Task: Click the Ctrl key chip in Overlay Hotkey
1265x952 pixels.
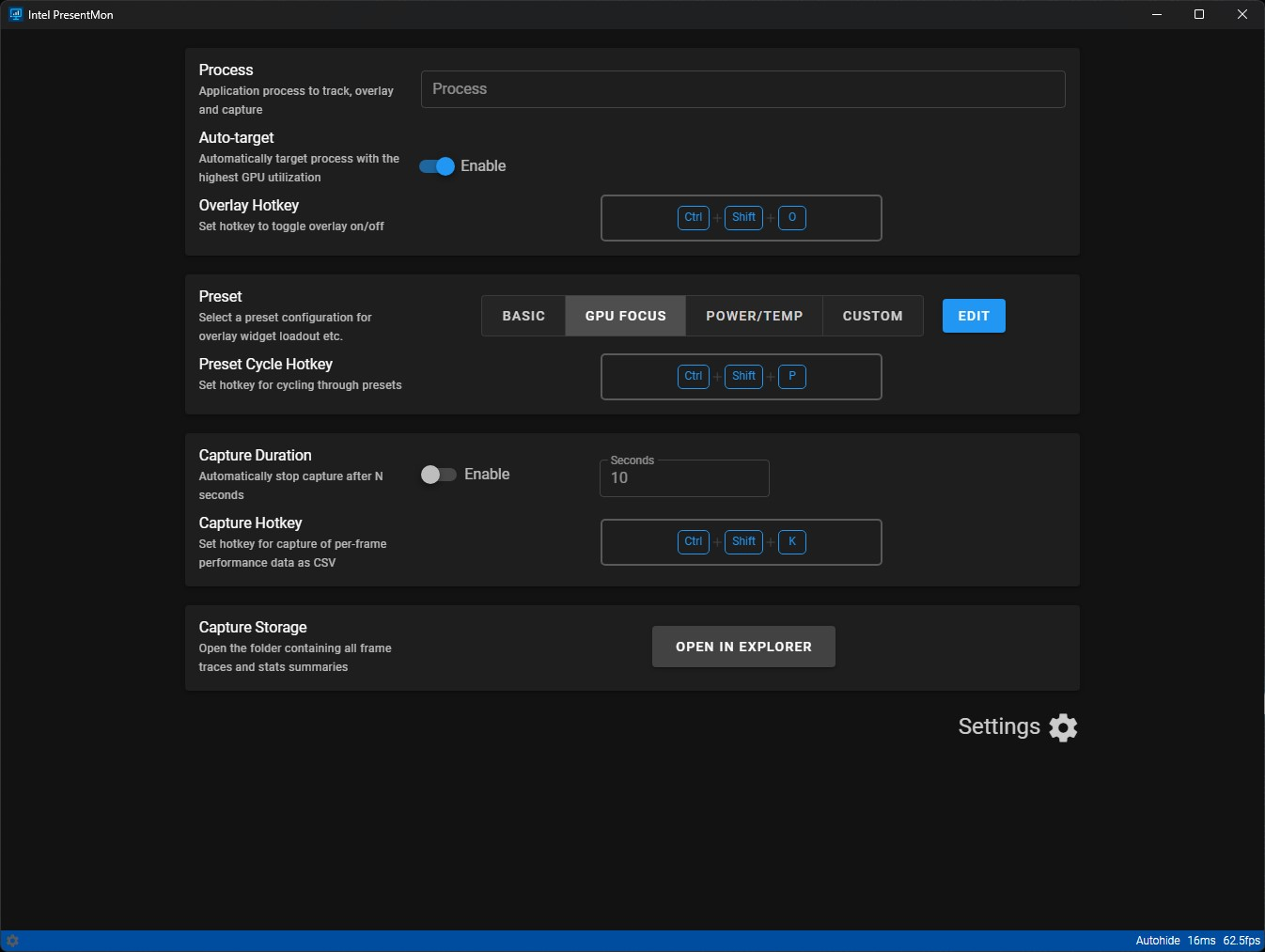Action: [x=694, y=217]
